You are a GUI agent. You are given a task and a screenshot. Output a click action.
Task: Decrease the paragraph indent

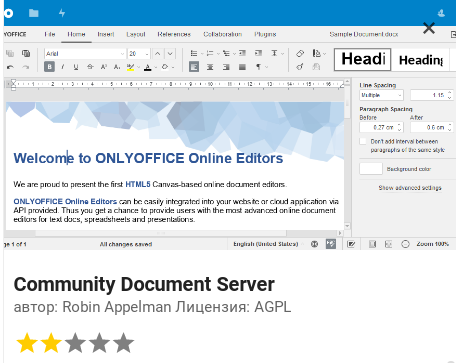[x=243, y=53]
